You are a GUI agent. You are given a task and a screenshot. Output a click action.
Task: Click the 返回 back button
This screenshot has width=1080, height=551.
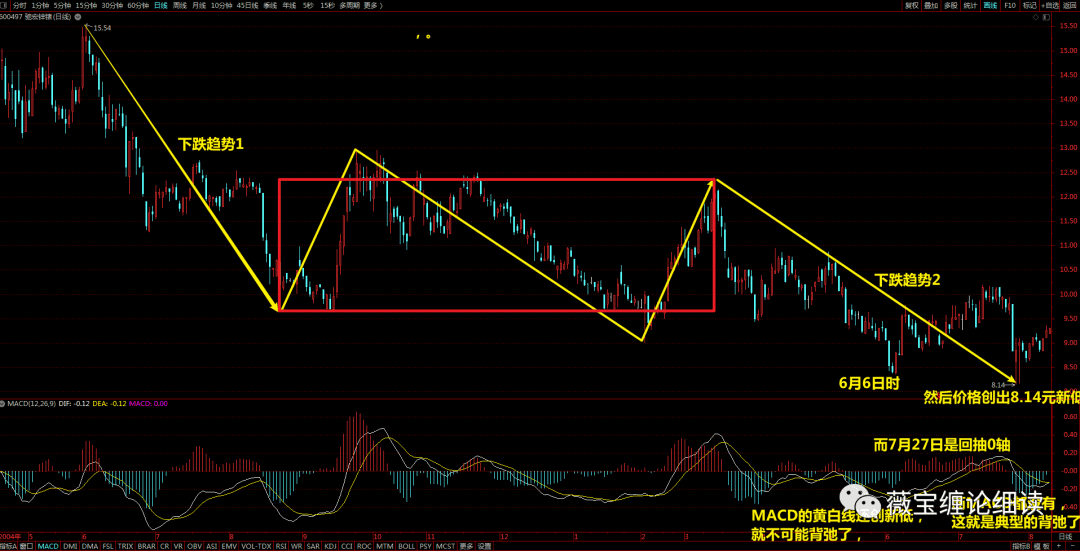pyautogui.click(x=1070, y=6)
